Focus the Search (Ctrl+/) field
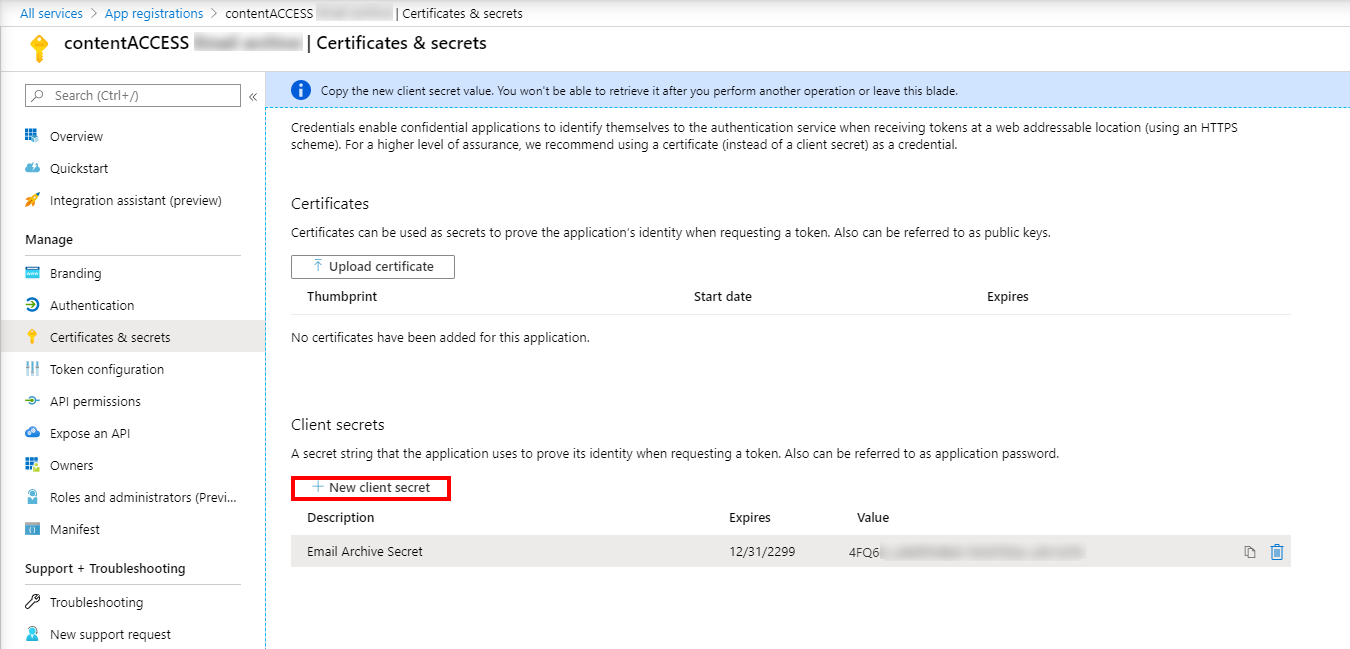 click(133, 95)
